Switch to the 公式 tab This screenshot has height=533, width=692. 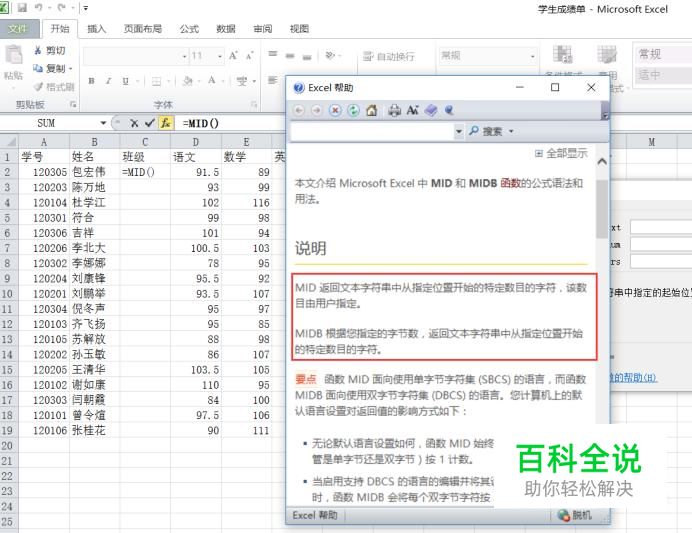[189, 29]
